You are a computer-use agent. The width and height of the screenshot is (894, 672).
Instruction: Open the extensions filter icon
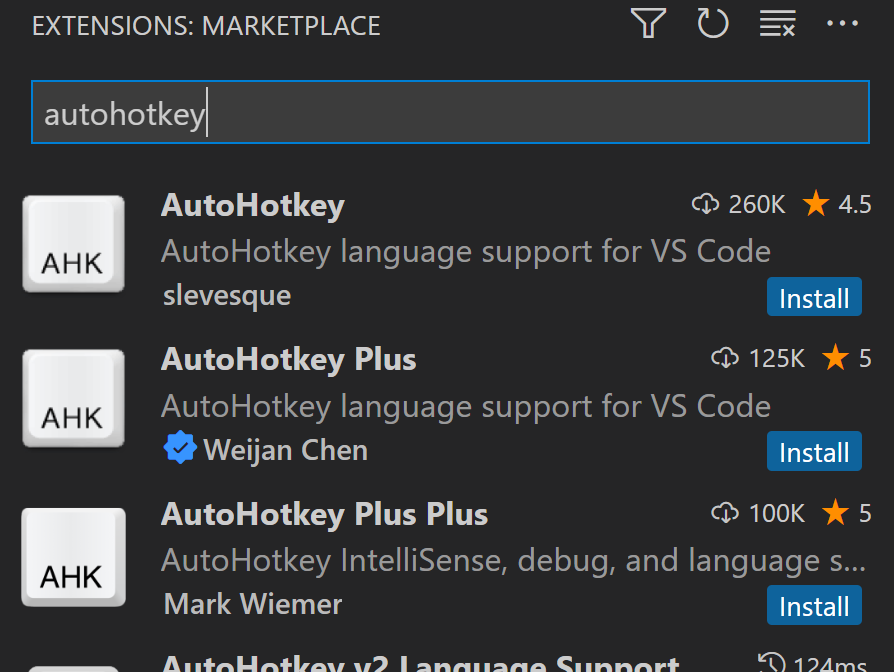coord(648,24)
